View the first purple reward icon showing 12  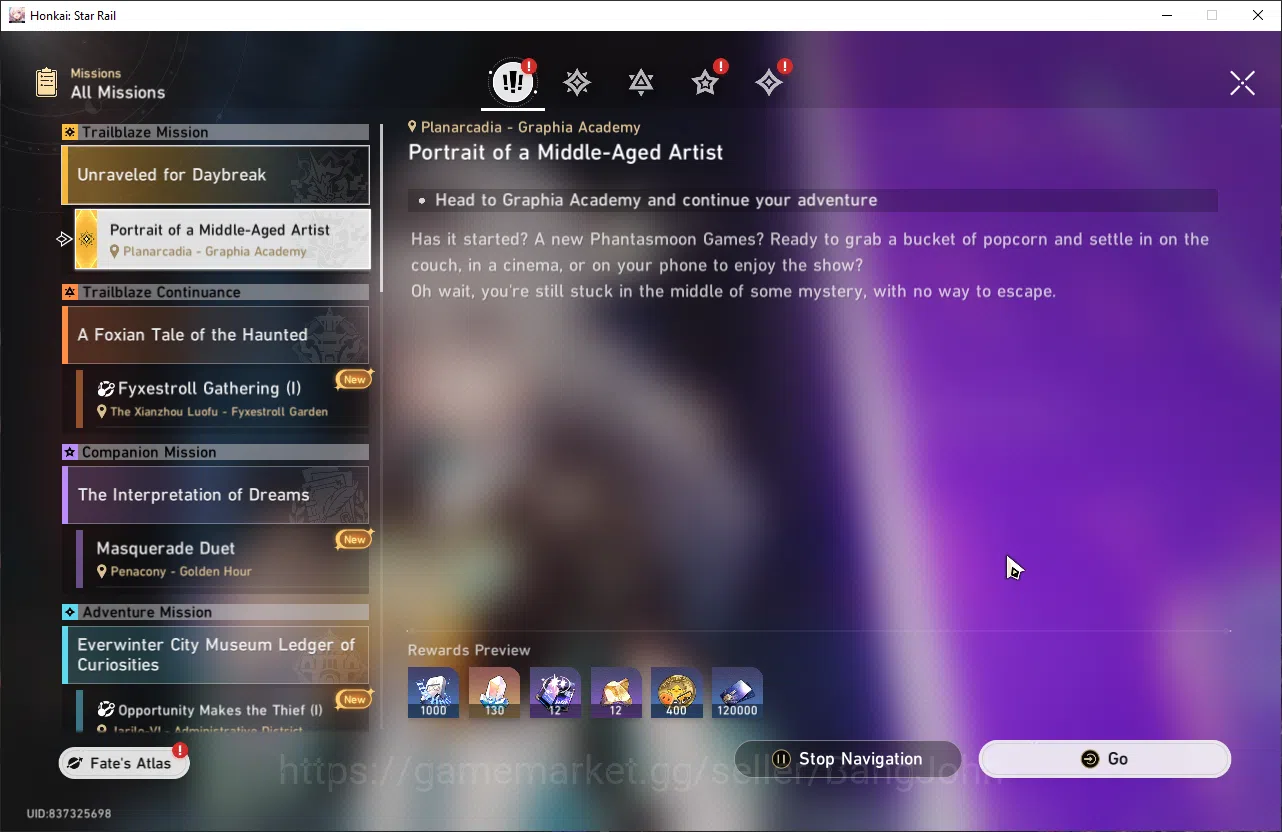tap(555, 692)
